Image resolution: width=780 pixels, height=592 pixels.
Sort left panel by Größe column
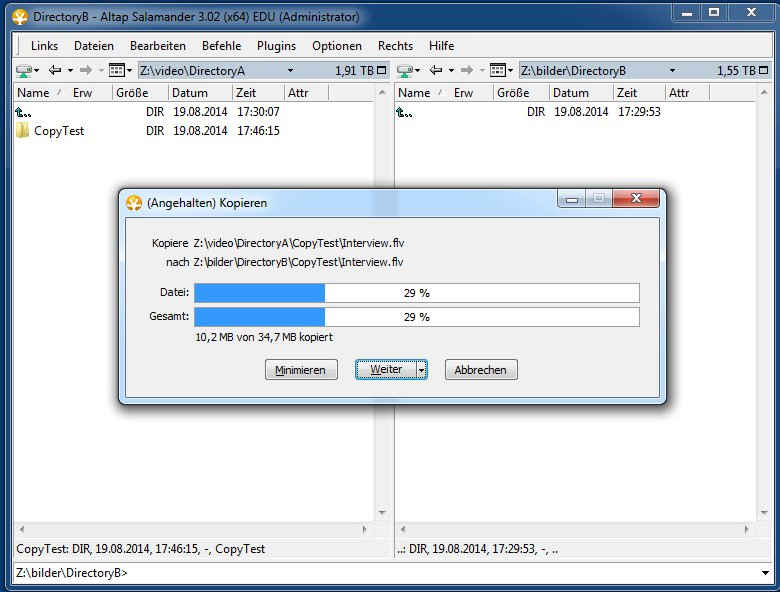tap(140, 93)
